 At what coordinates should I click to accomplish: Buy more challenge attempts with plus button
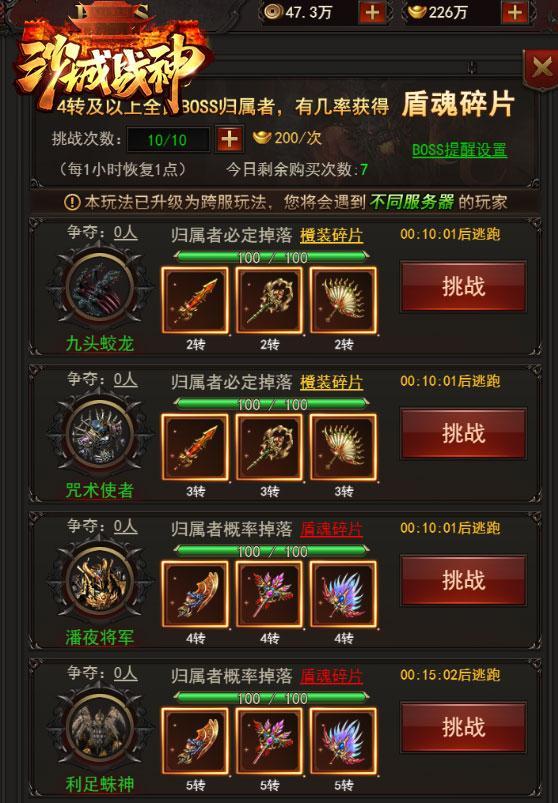[x=229, y=139]
